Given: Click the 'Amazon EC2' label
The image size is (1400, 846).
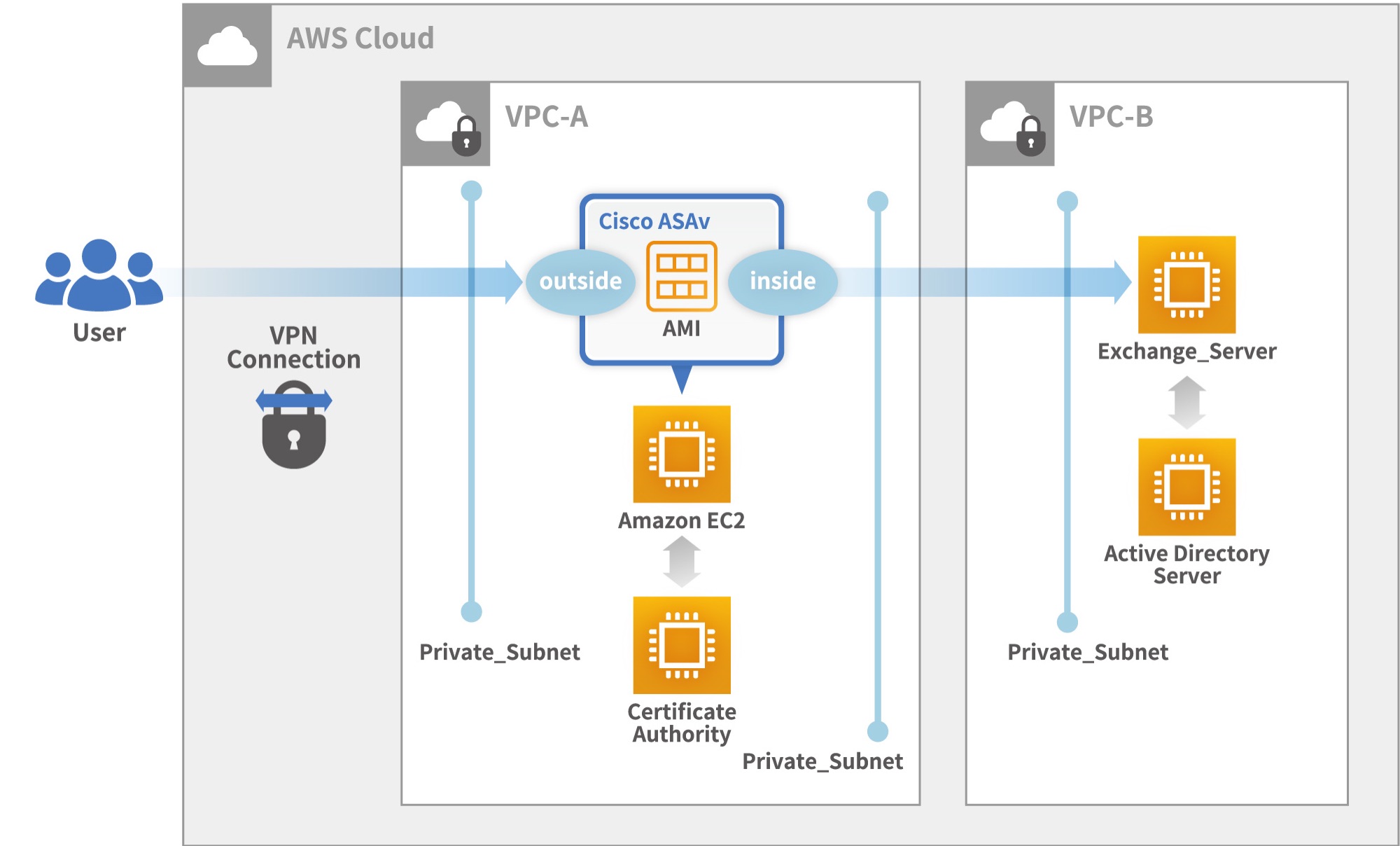Looking at the screenshot, I should 681,521.
